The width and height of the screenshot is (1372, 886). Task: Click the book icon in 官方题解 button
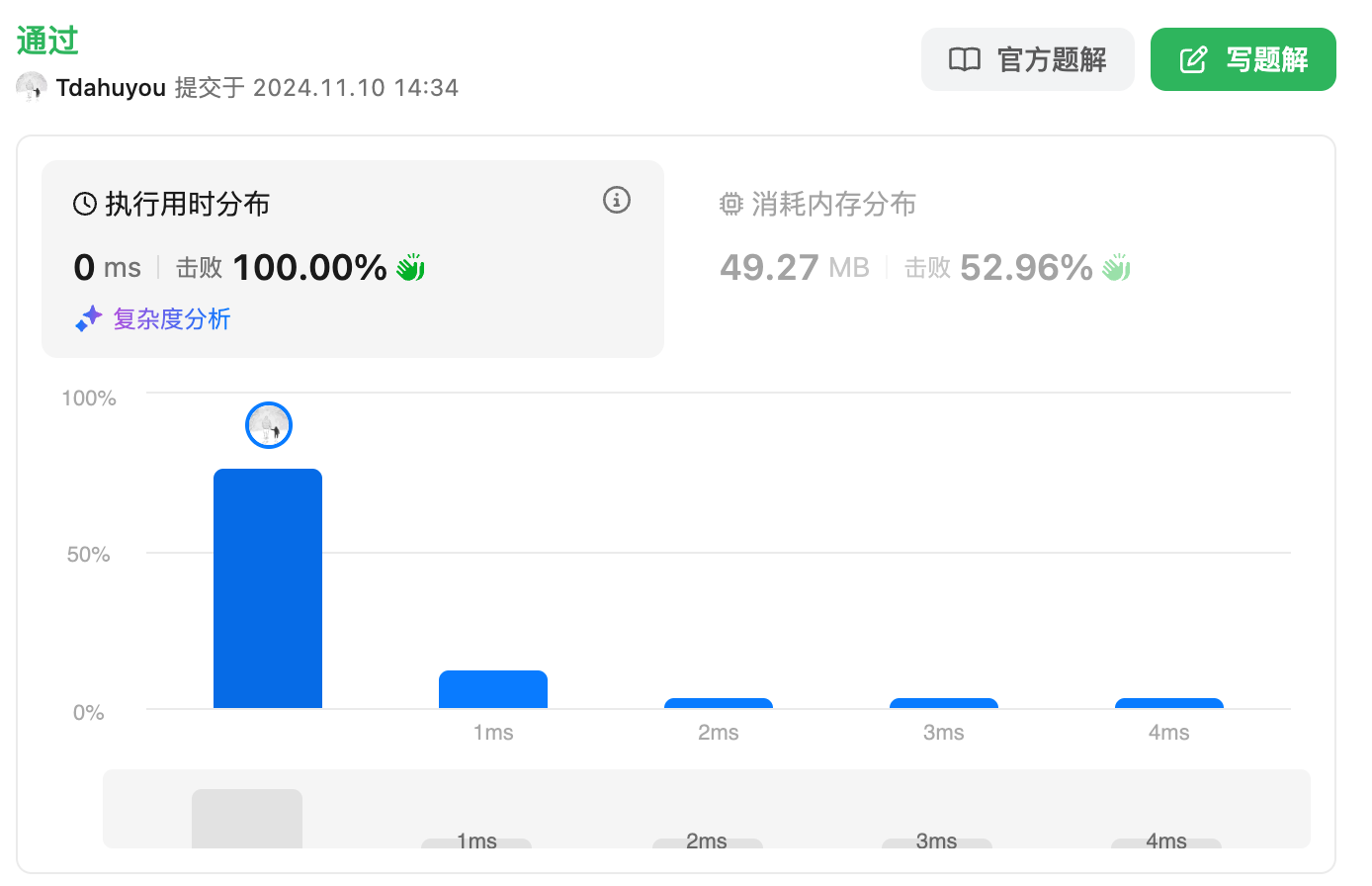(965, 59)
